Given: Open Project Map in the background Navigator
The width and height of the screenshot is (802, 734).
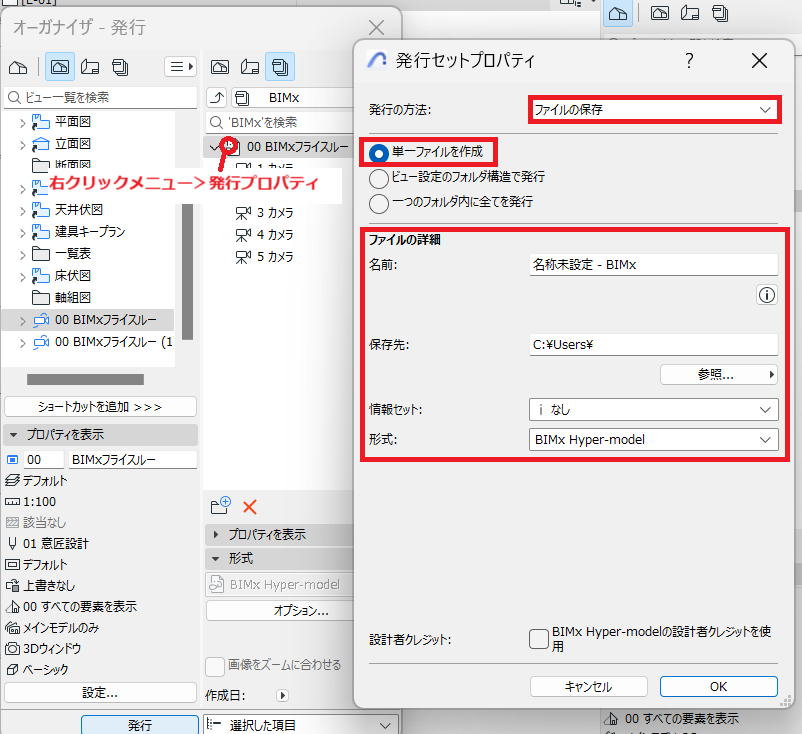Looking at the screenshot, I should pyautogui.click(x=618, y=13).
